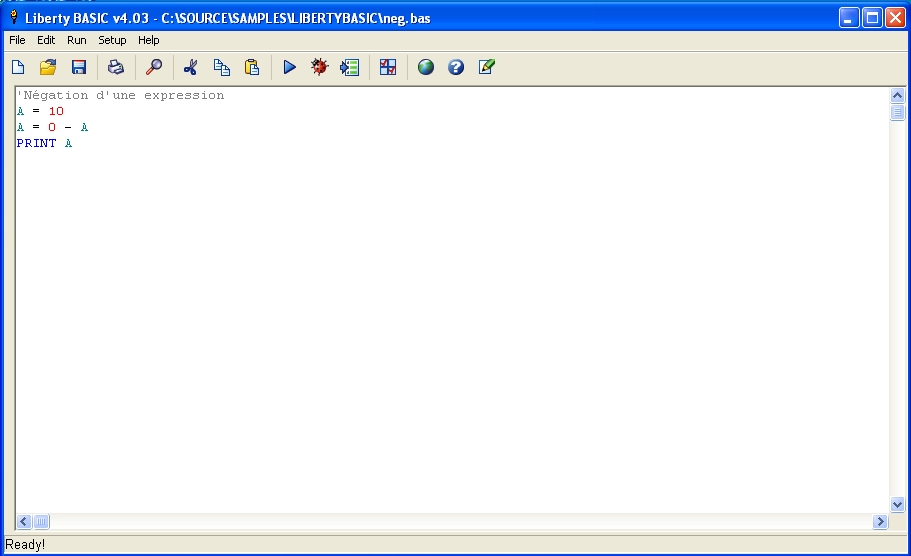Click the notepad with pencil toolbar icon

[486, 67]
